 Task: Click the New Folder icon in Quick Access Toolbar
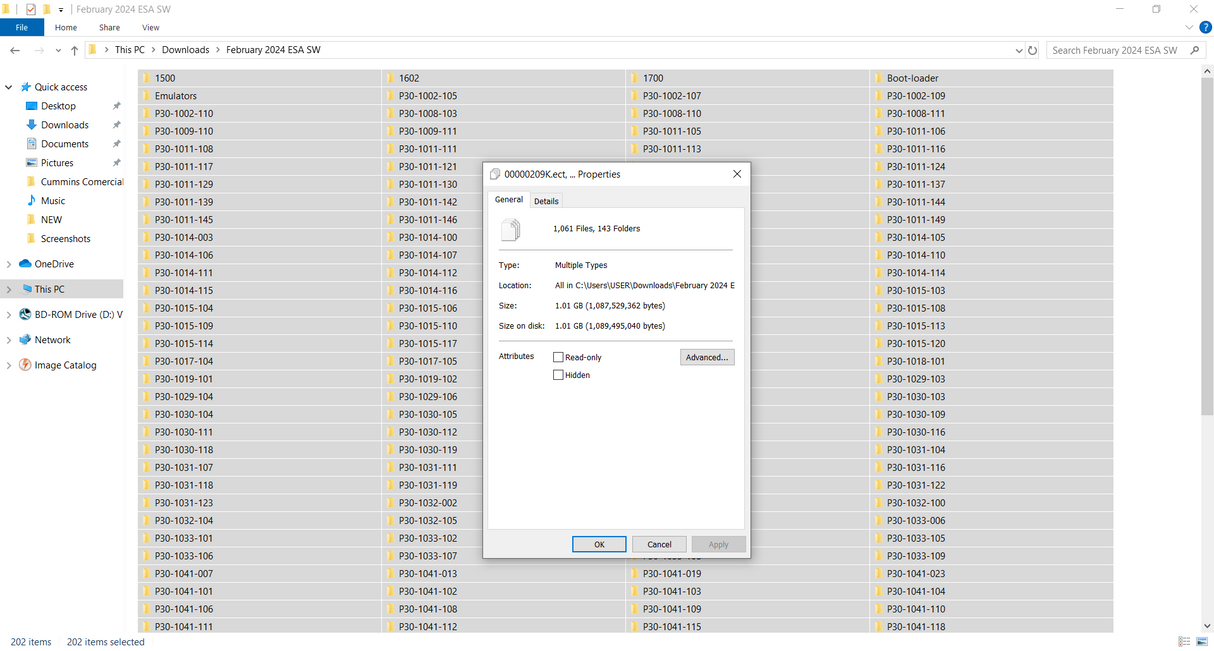47,9
